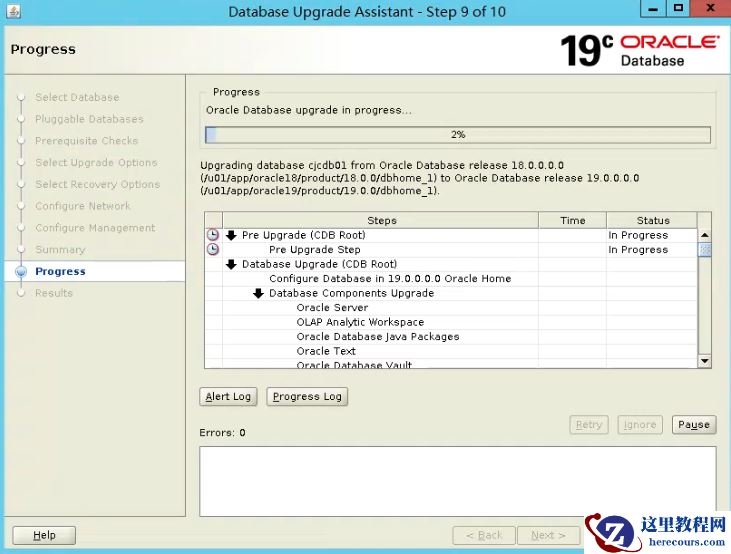Select the Select Database step

coord(77,97)
